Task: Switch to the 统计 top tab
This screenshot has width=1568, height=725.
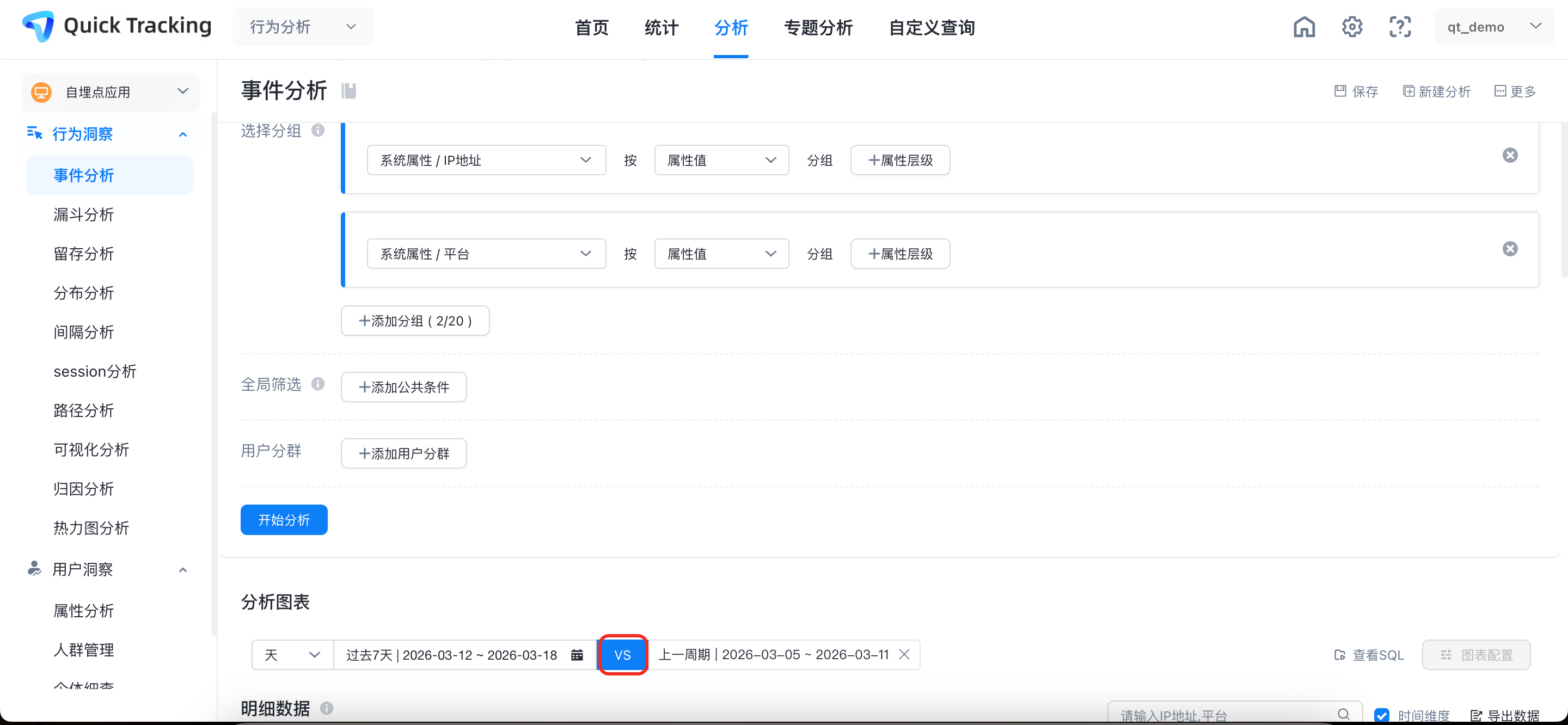Action: pos(661,27)
